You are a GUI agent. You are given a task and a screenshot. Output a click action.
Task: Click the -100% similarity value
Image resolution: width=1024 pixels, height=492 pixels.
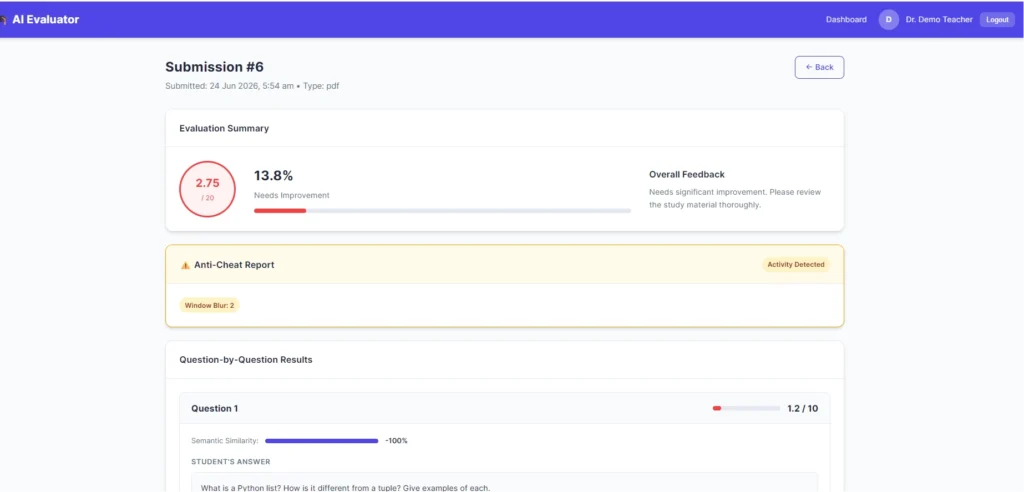click(396, 440)
